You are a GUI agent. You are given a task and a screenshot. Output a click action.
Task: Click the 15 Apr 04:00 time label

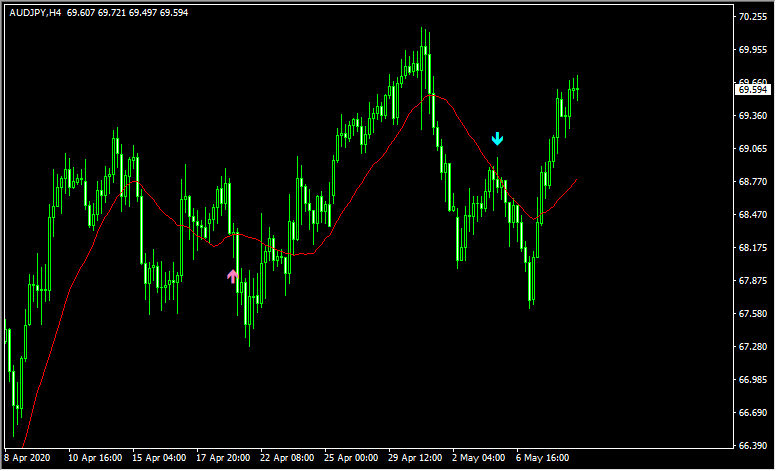pyautogui.click(x=159, y=458)
